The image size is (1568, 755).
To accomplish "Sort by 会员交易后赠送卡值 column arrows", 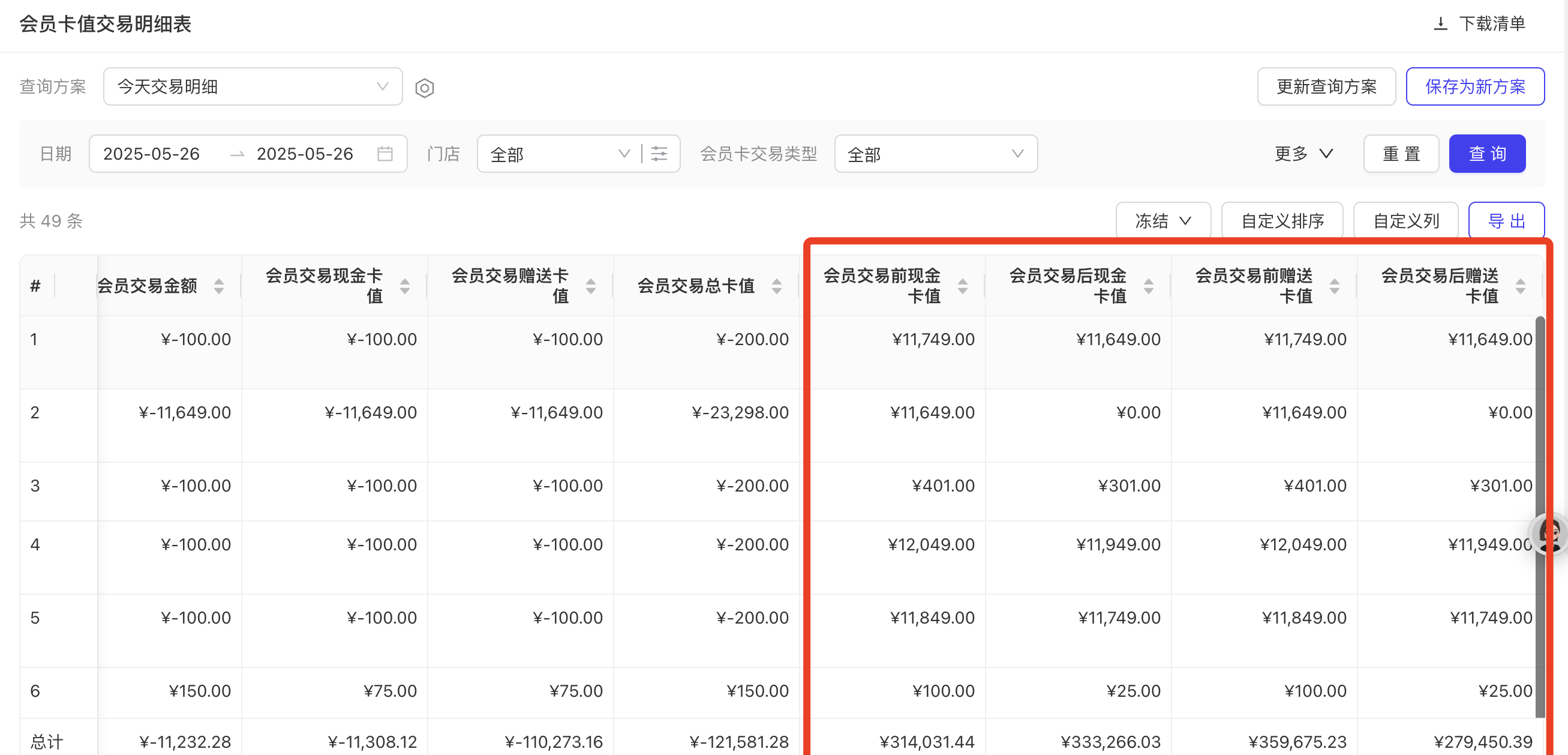I will tap(1521, 286).
